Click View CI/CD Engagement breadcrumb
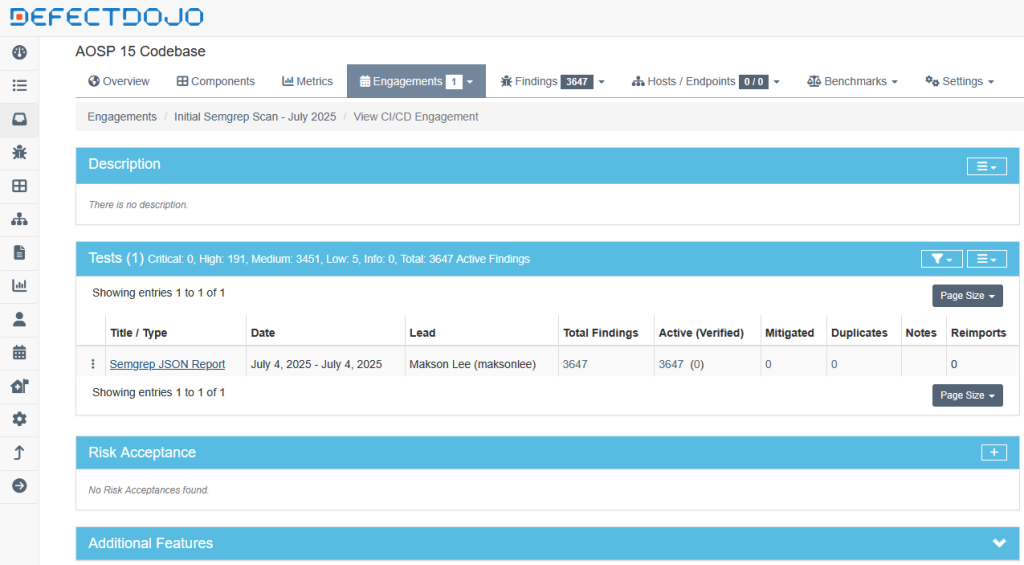Viewport: 1024px width, 565px height. (415, 116)
